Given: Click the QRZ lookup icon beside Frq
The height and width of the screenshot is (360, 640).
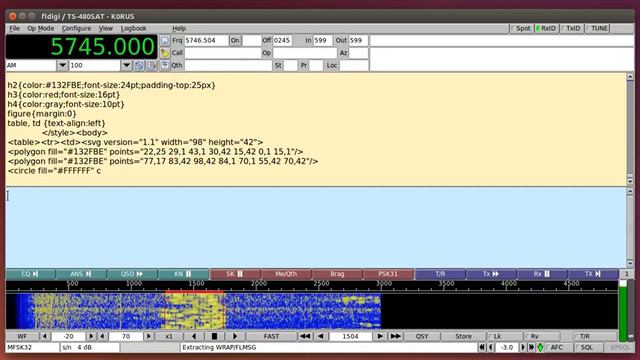Looking at the screenshot, I should coord(164,40).
